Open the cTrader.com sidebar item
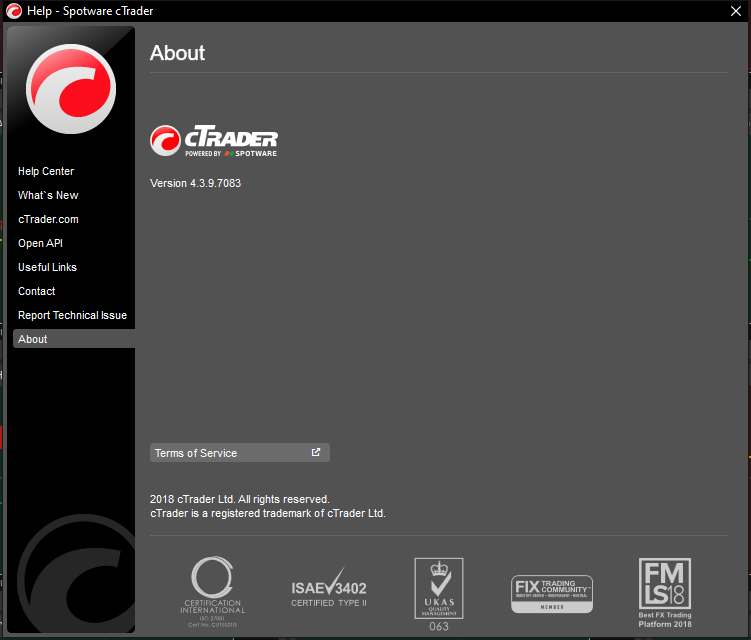The width and height of the screenshot is (751, 640). [48, 219]
